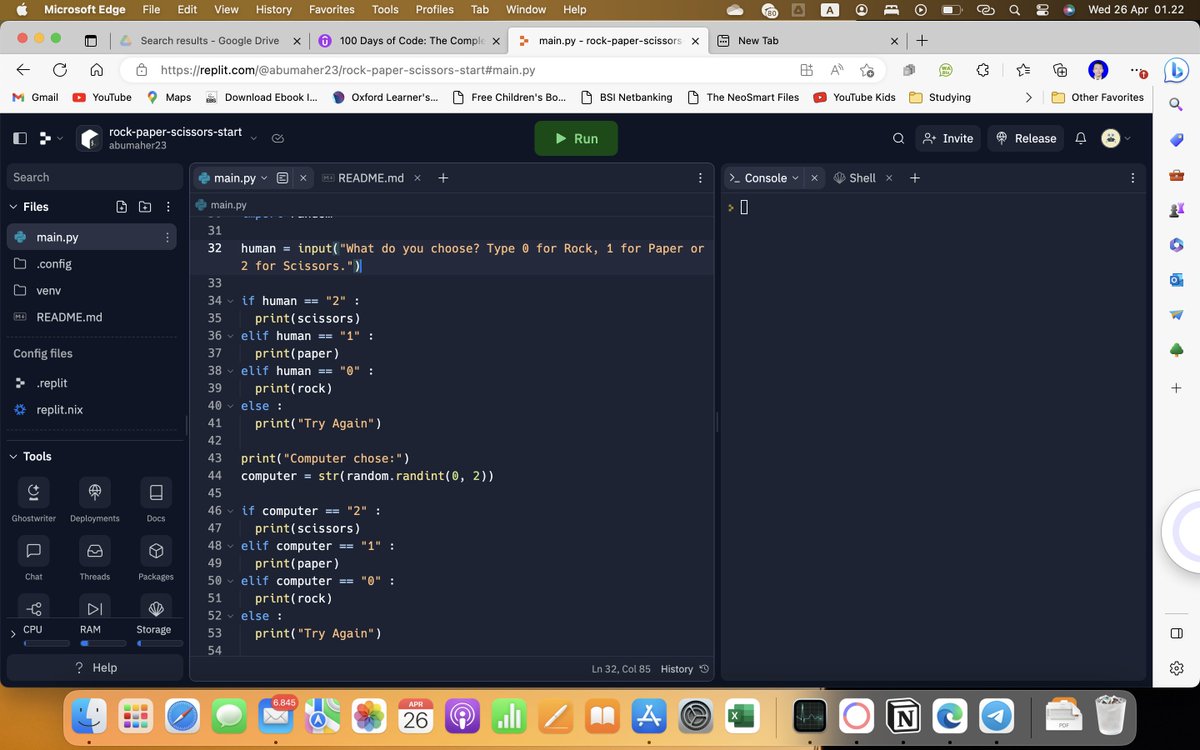Open the browser Extensions puzzle icon
Viewport: 1200px width, 750px height.
coord(982,70)
